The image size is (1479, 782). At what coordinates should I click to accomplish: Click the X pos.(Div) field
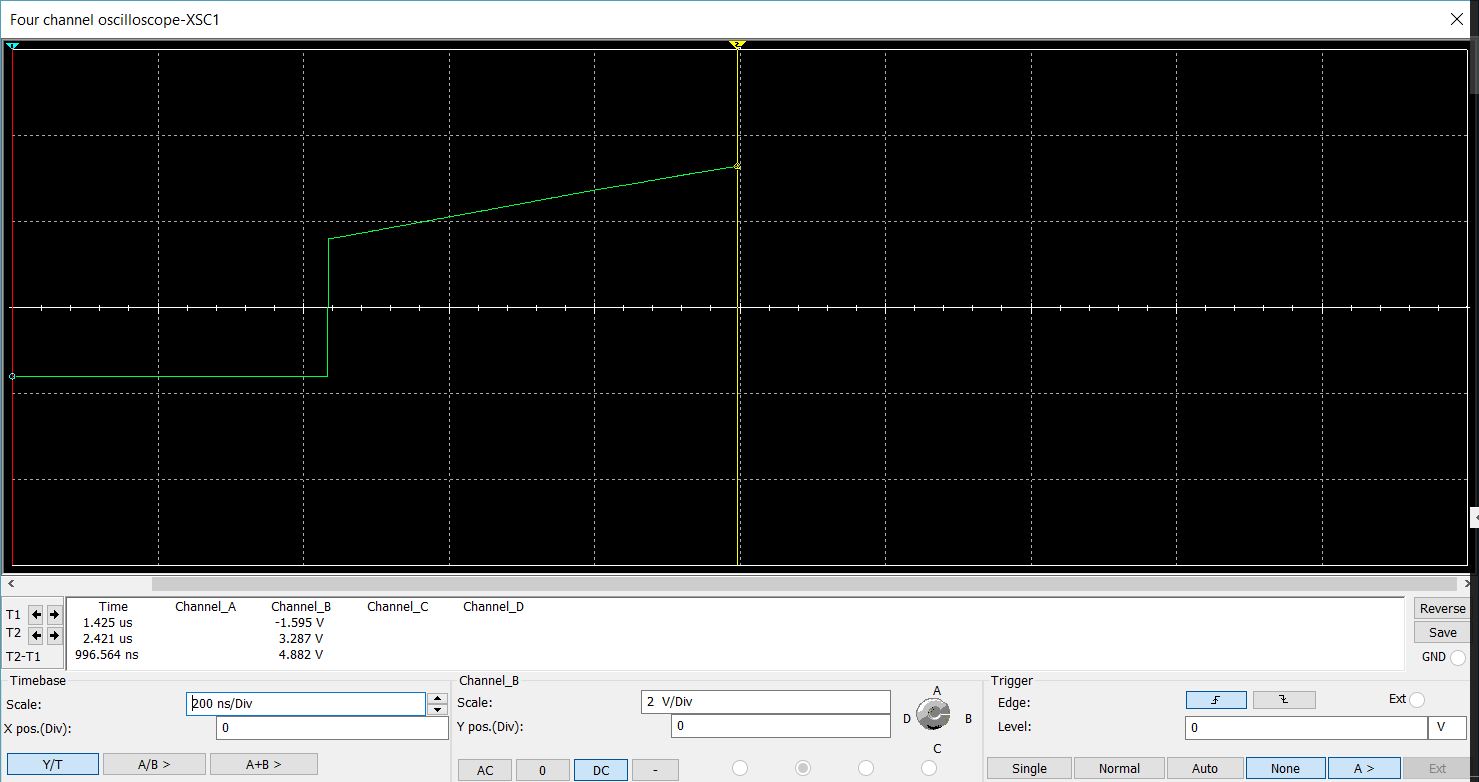click(333, 728)
